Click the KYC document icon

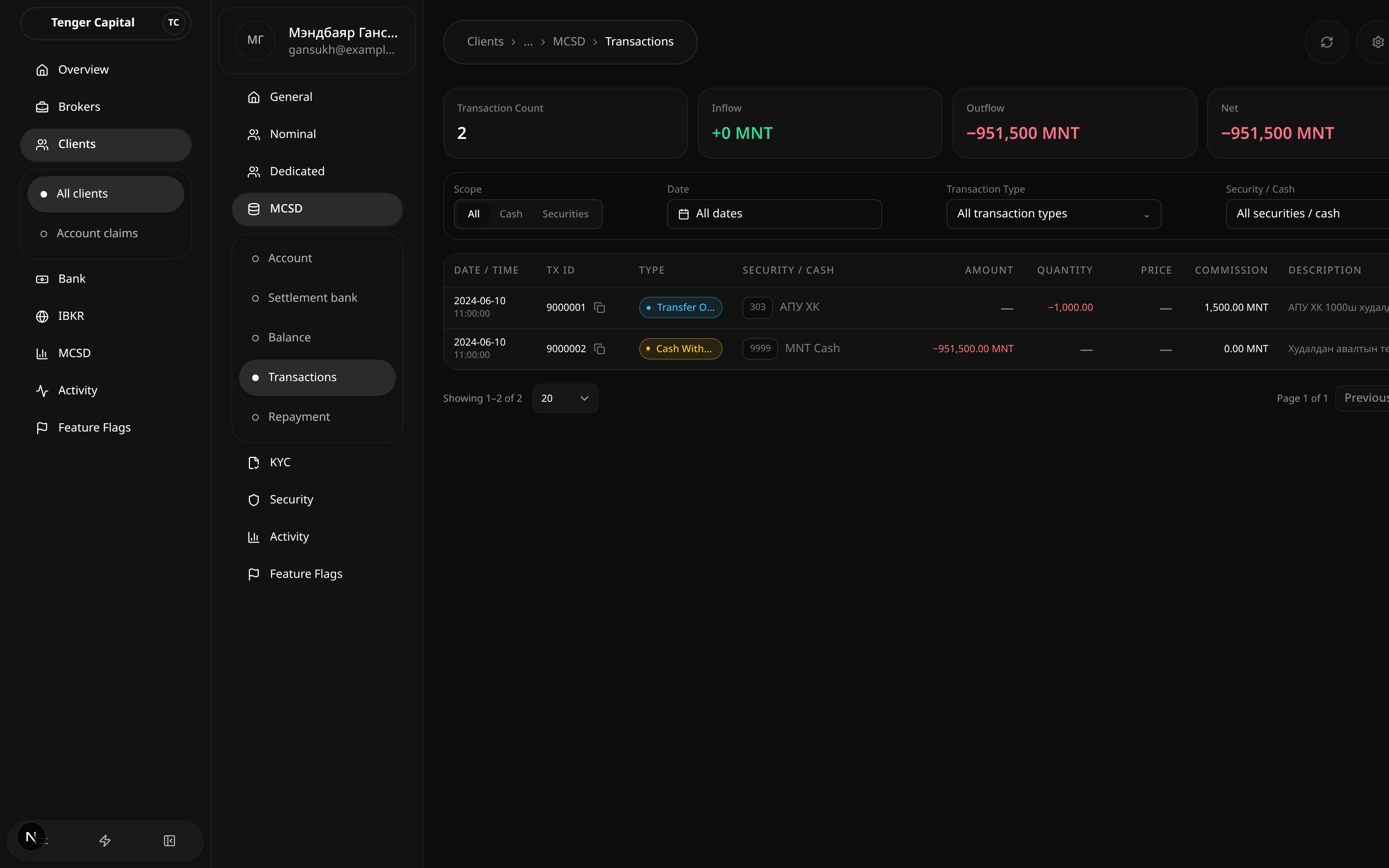[254, 463]
